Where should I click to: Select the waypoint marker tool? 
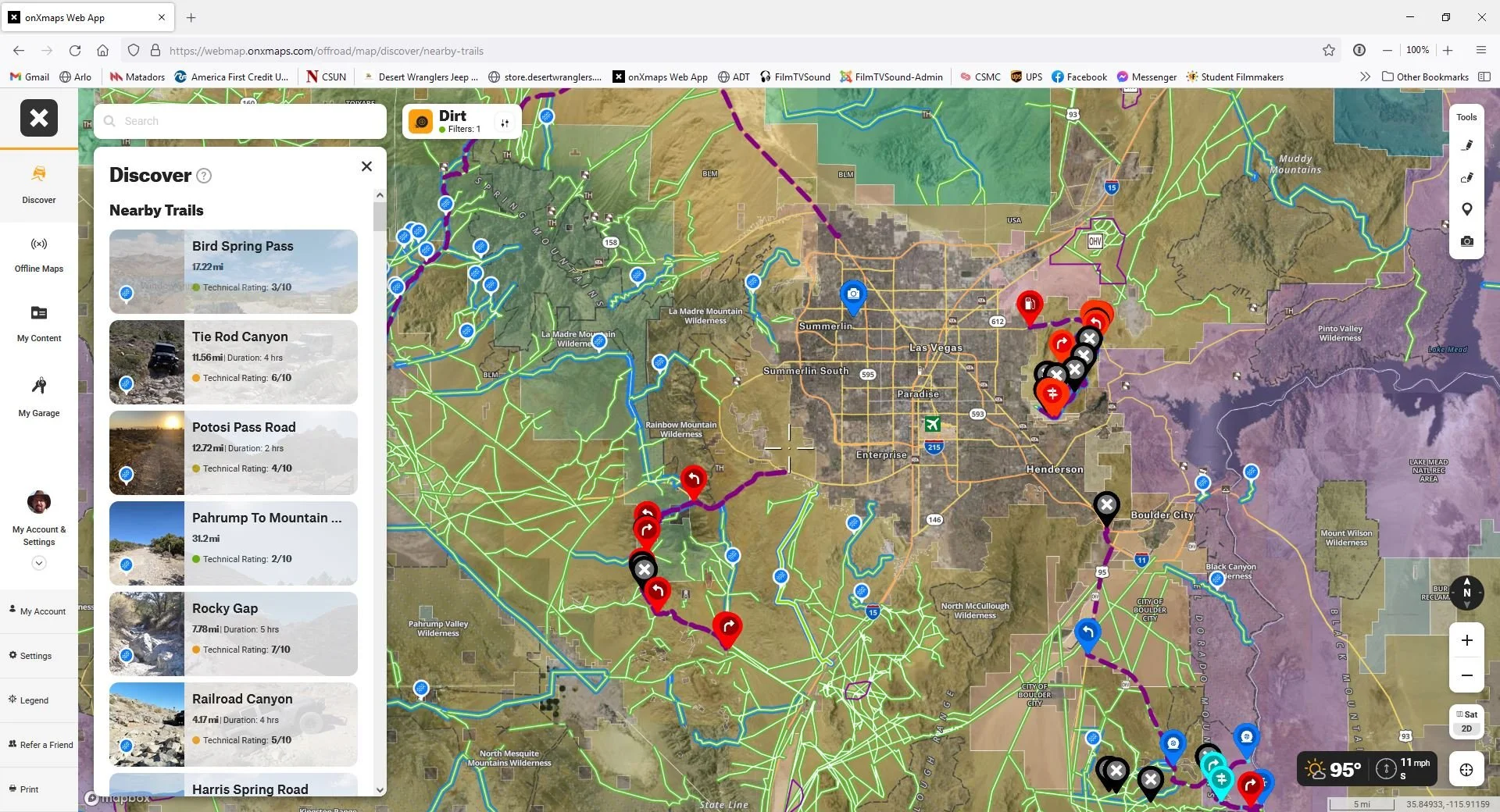1467,209
